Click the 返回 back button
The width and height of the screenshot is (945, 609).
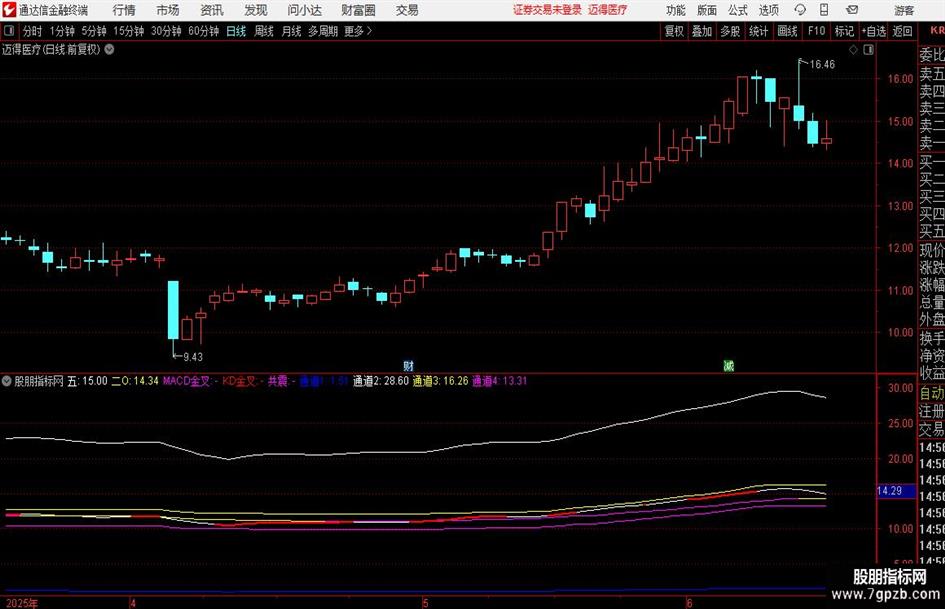[x=902, y=31]
